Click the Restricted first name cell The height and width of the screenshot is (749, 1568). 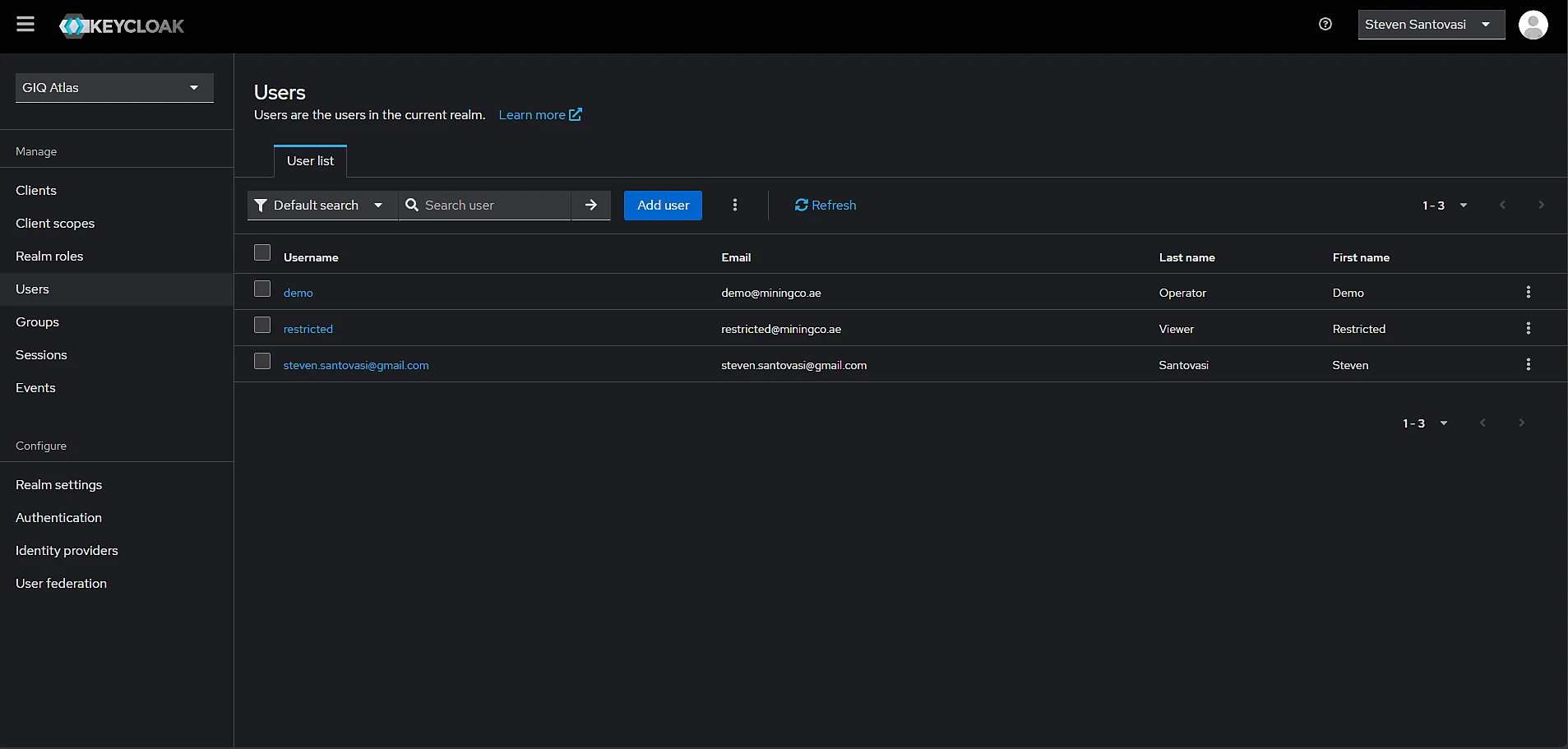coord(1358,329)
